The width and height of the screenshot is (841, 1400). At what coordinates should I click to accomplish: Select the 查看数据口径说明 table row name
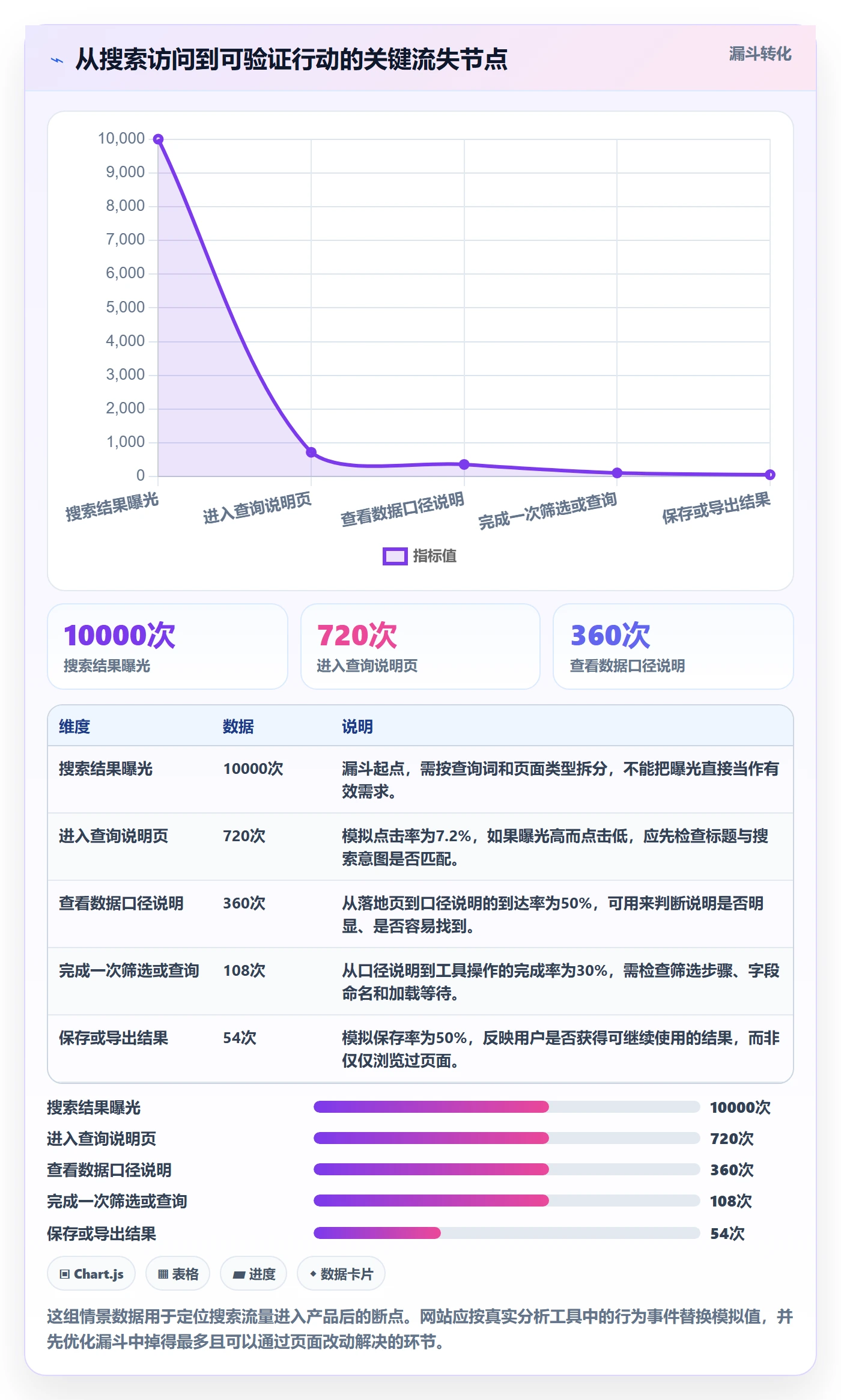pos(121,903)
